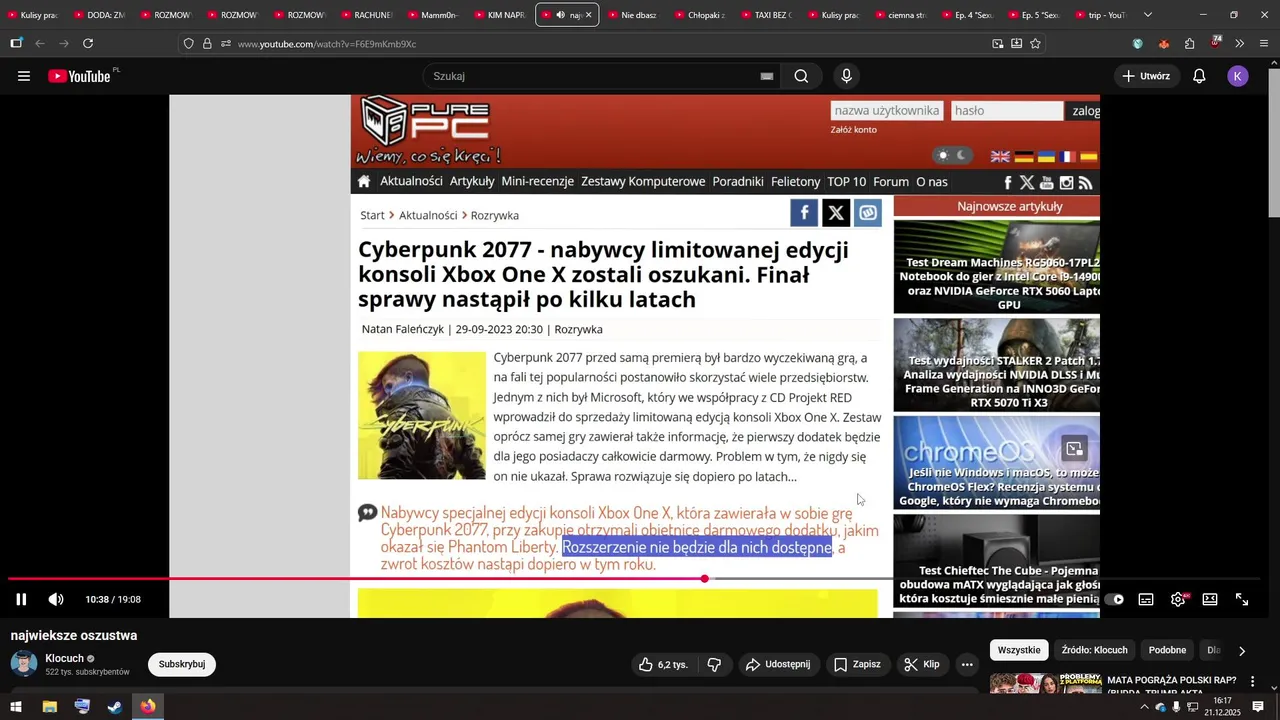This screenshot has height=720, width=1280.
Task: Start voice search with the microphone
Action: point(847,76)
